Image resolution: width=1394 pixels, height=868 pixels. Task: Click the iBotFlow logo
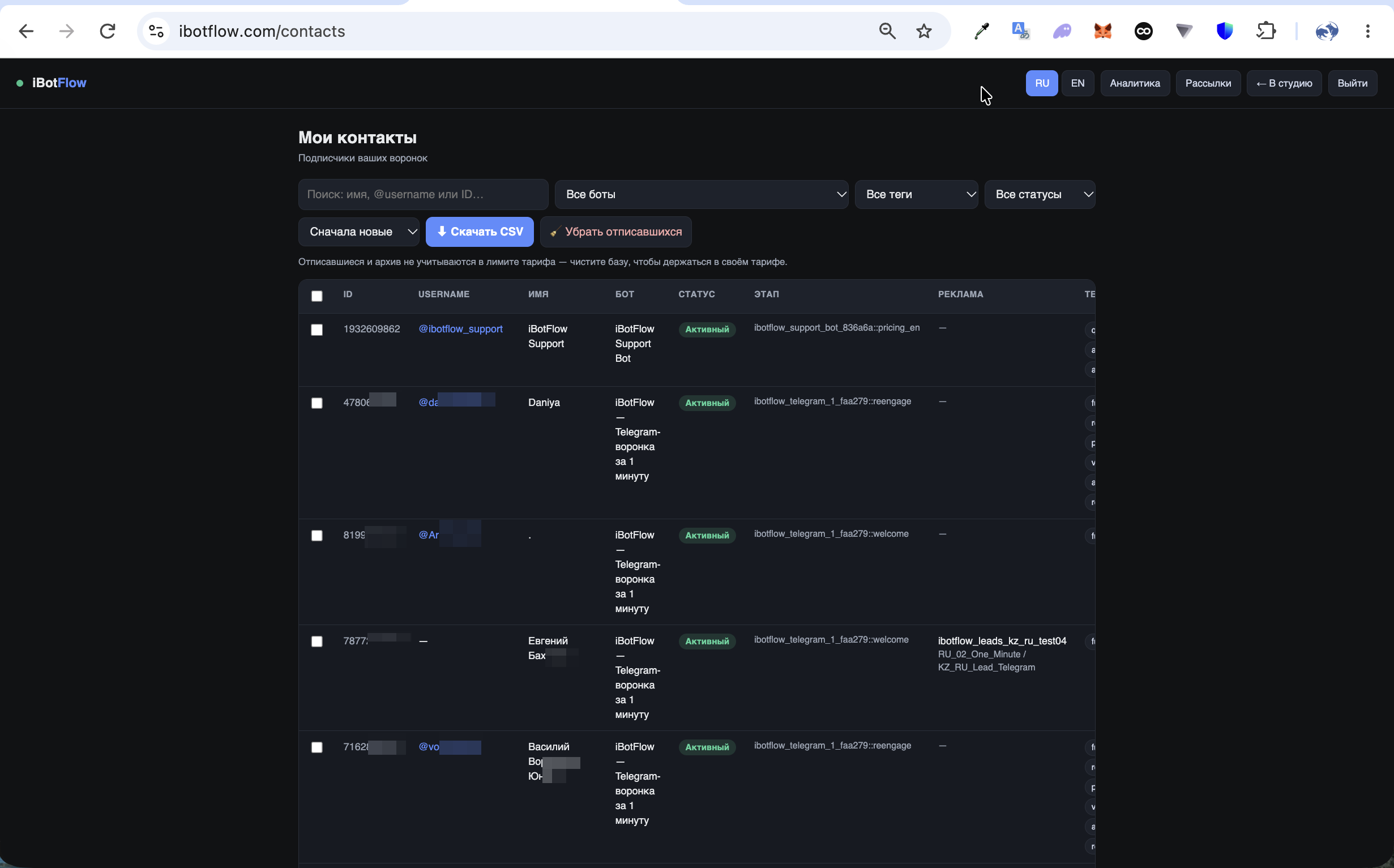click(x=59, y=83)
